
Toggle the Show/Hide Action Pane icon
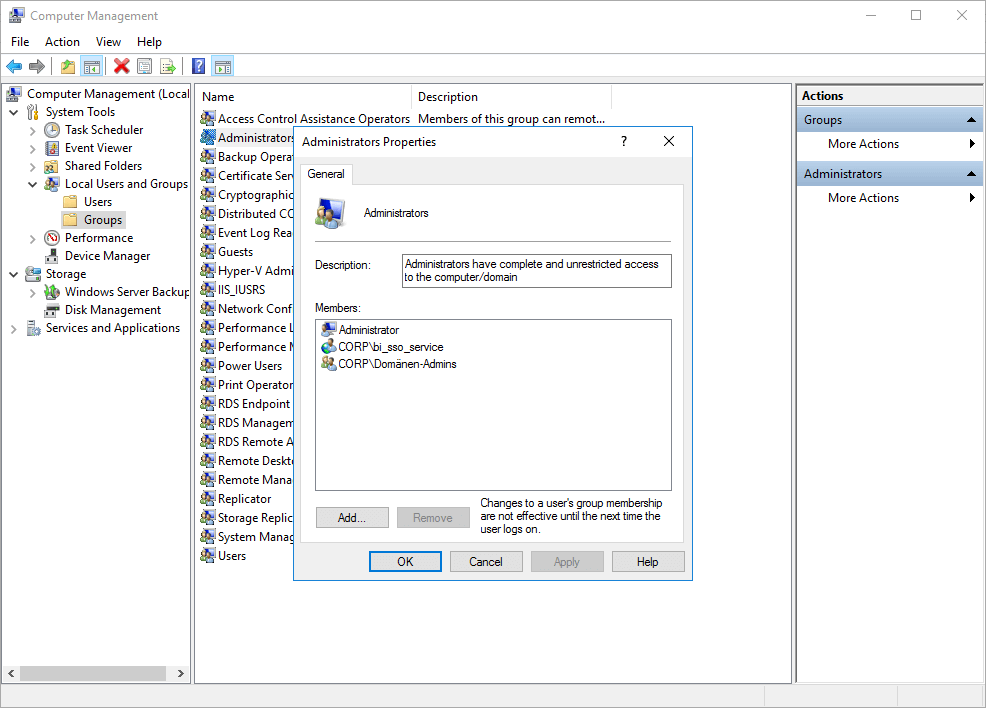click(222, 66)
